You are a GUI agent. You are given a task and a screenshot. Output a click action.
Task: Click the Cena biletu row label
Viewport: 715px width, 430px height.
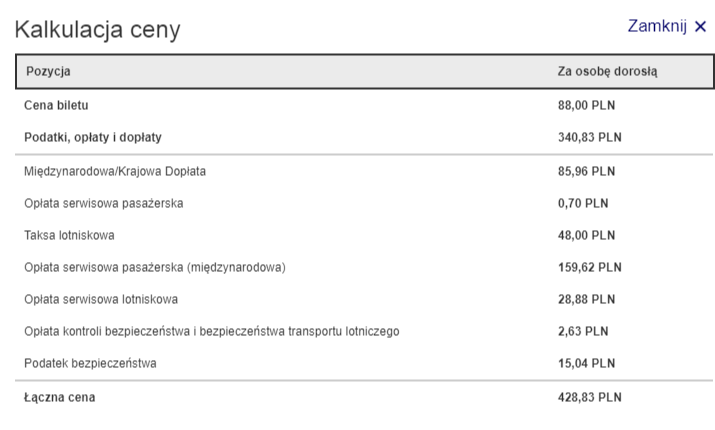tap(56, 105)
